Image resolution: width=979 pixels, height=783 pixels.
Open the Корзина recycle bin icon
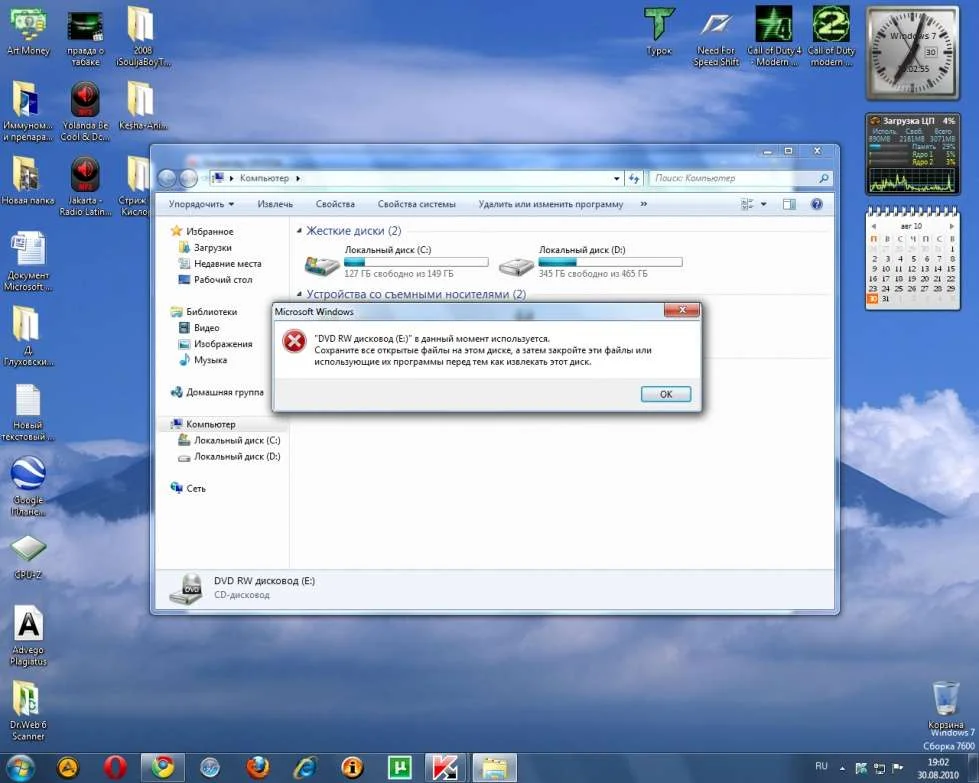click(945, 699)
